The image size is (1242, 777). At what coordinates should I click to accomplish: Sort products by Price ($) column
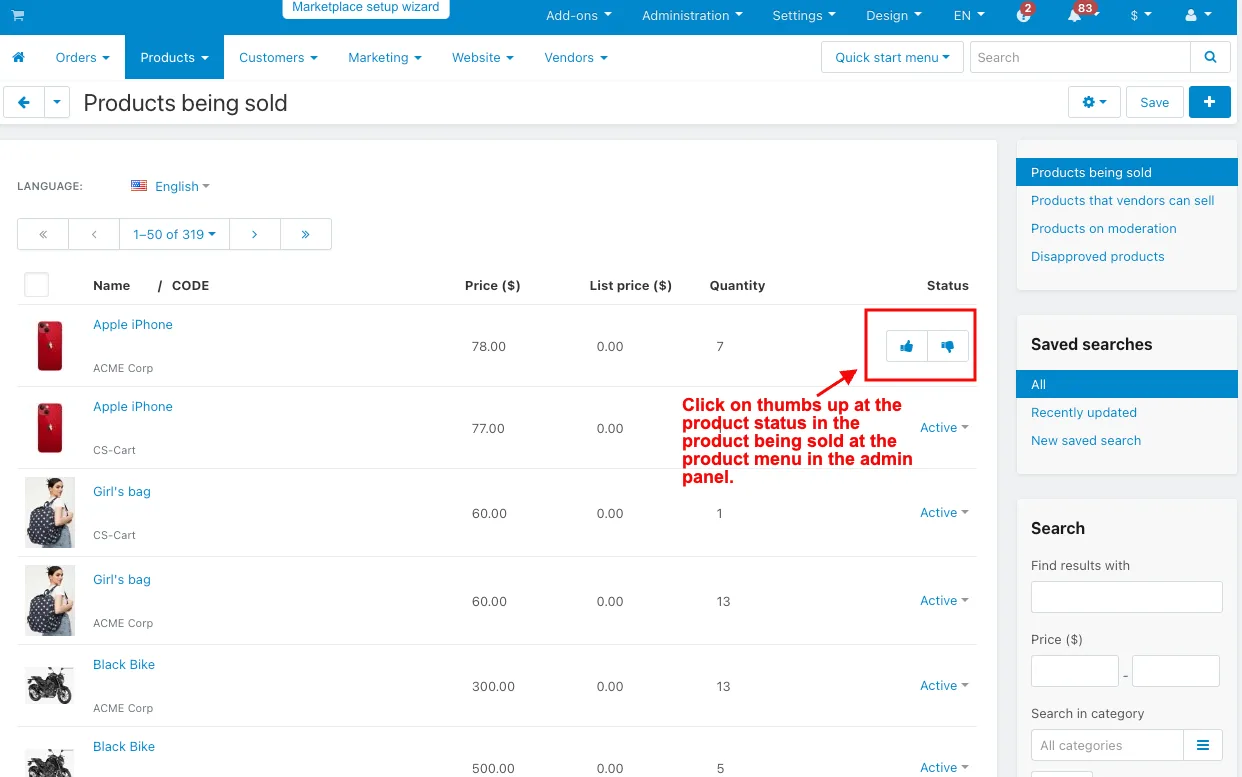[493, 285]
